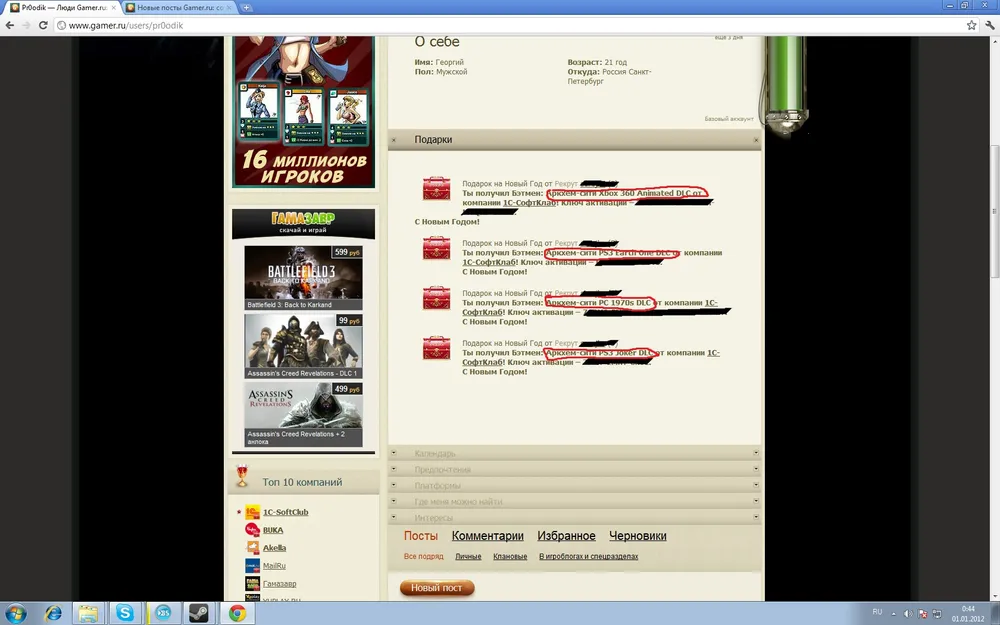Screen dimensions: 1000x625
Task: Click the Гамазавр скачай и играй banner
Action: (304, 223)
